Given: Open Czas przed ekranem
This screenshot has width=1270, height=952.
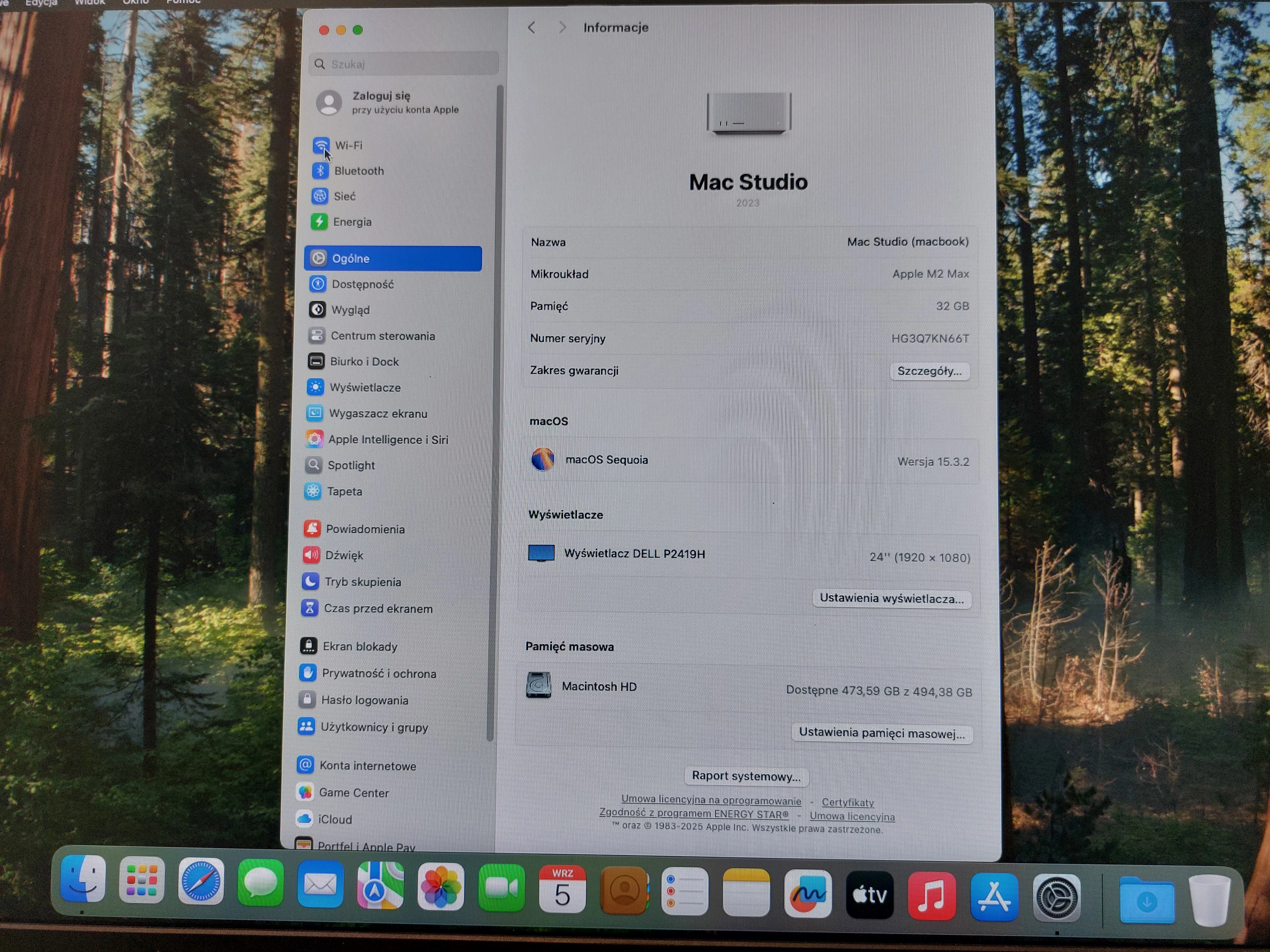Looking at the screenshot, I should tap(368, 608).
